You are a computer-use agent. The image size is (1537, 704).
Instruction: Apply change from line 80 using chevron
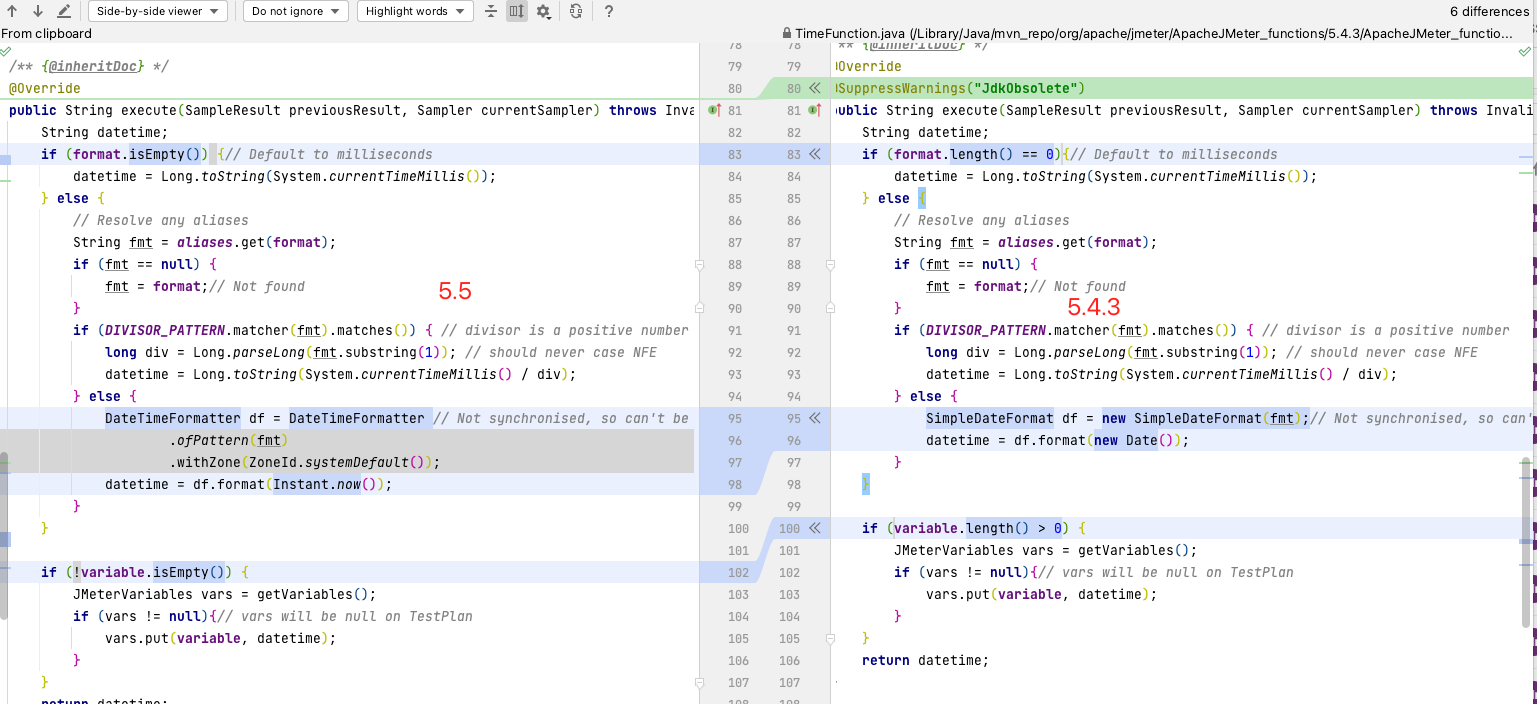812,88
